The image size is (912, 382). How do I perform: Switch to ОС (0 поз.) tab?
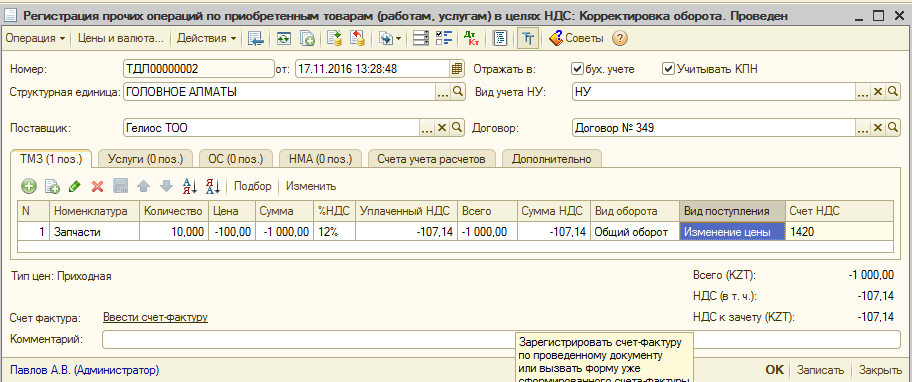236,159
